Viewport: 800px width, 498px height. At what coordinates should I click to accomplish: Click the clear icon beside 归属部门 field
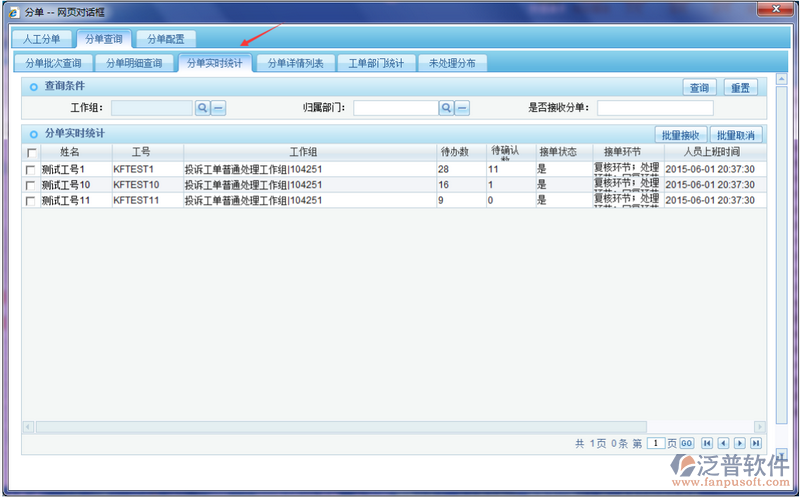(x=462, y=108)
